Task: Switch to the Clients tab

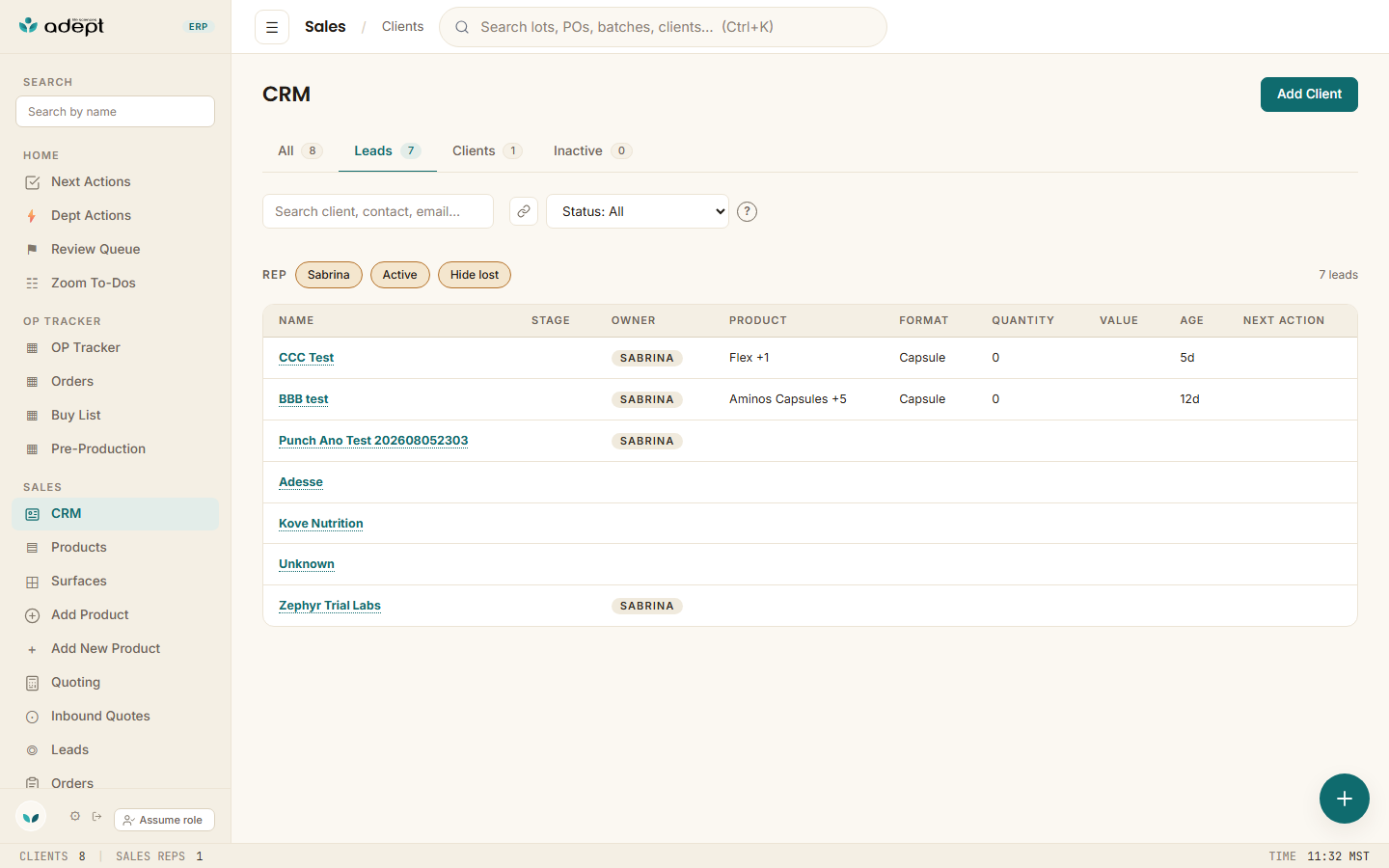Action: coord(487,150)
